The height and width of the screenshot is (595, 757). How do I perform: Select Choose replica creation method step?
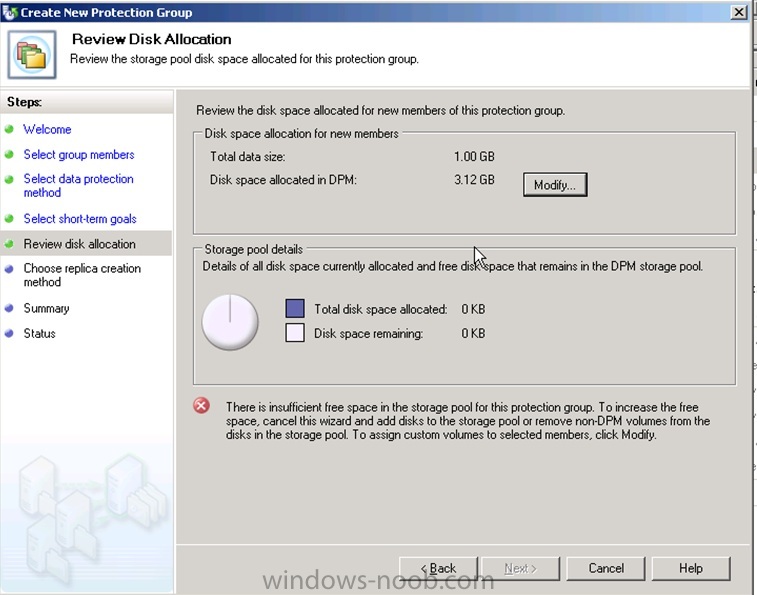tap(82, 275)
